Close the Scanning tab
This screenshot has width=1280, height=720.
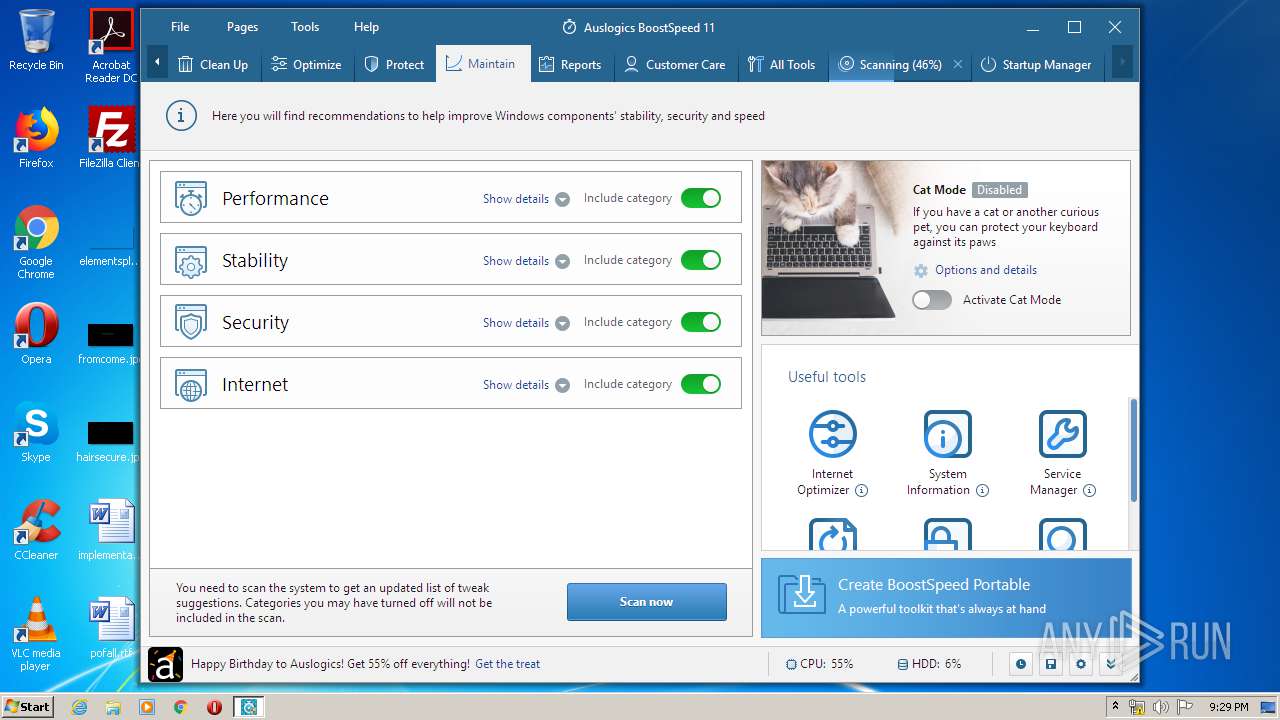coord(957,64)
